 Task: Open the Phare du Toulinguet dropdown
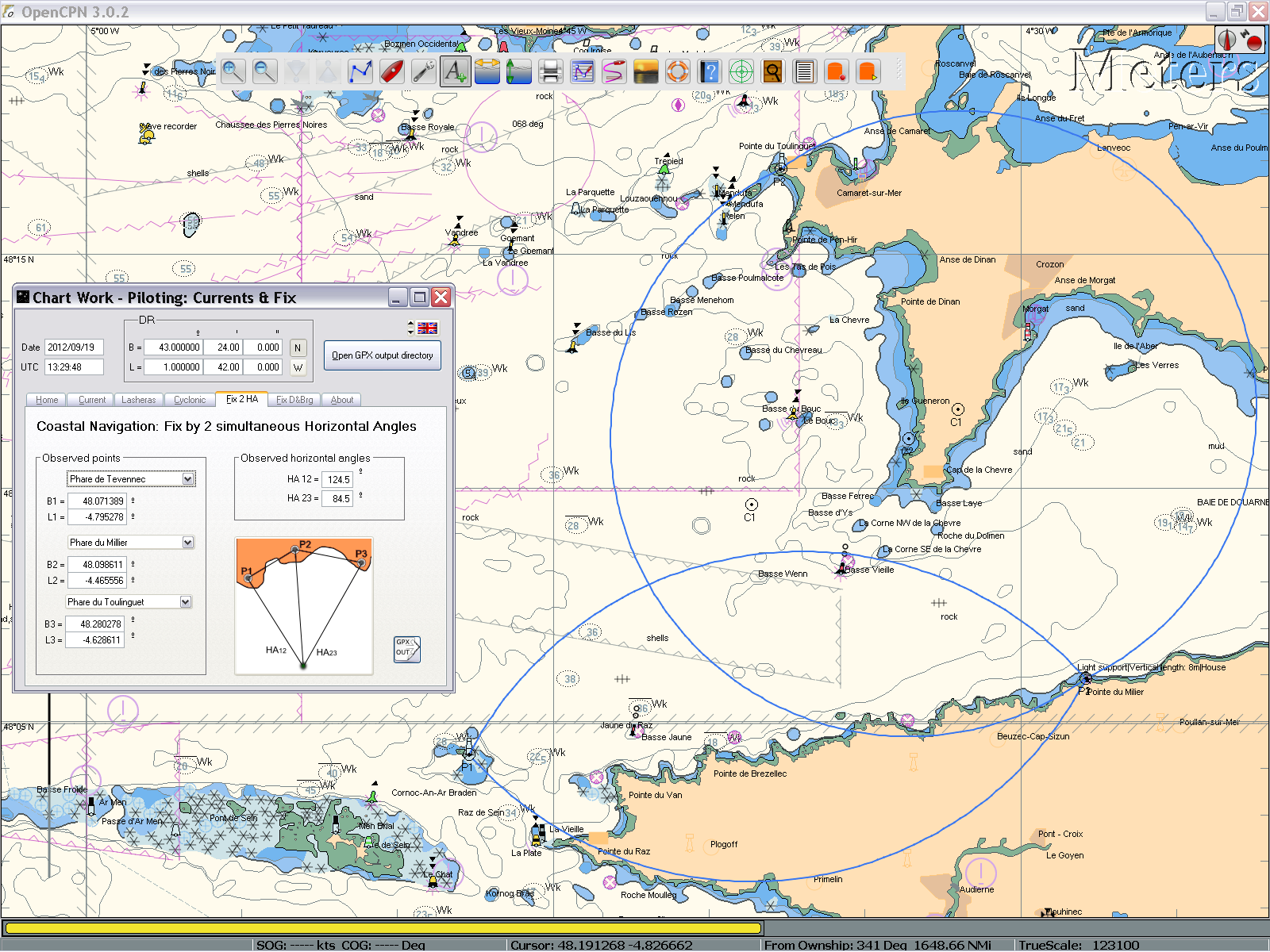click(x=186, y=602)
